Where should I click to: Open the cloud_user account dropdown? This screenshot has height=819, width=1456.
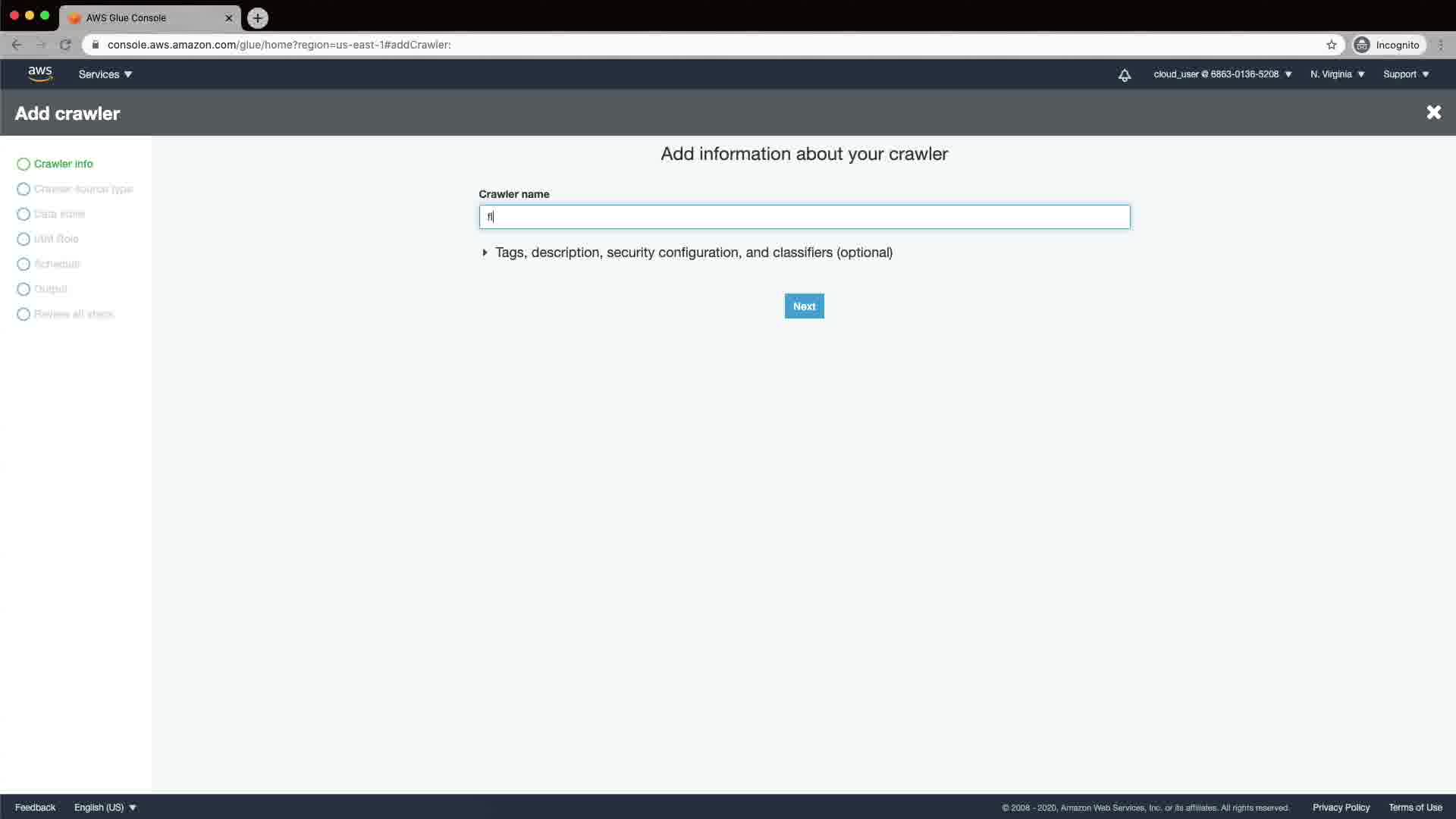tap(1222, 74)
